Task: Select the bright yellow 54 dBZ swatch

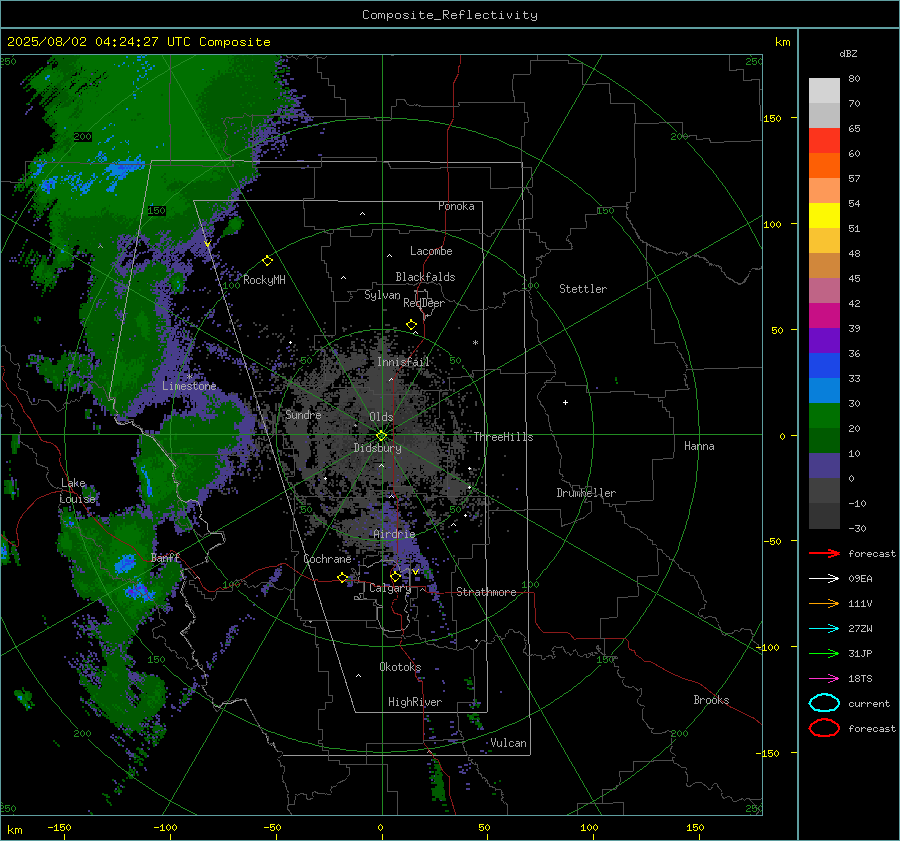Action: tap(824, 215)
